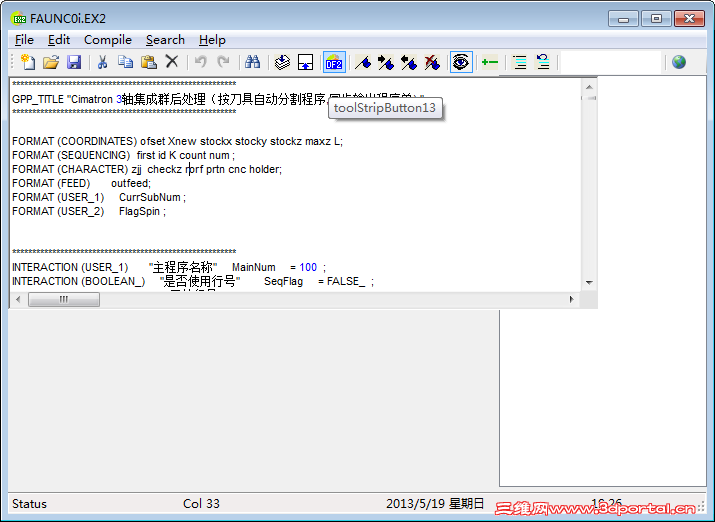Click the word holder in CHARACTER line
The height and width of the screenshot is (522, 715).
(264, 170)
